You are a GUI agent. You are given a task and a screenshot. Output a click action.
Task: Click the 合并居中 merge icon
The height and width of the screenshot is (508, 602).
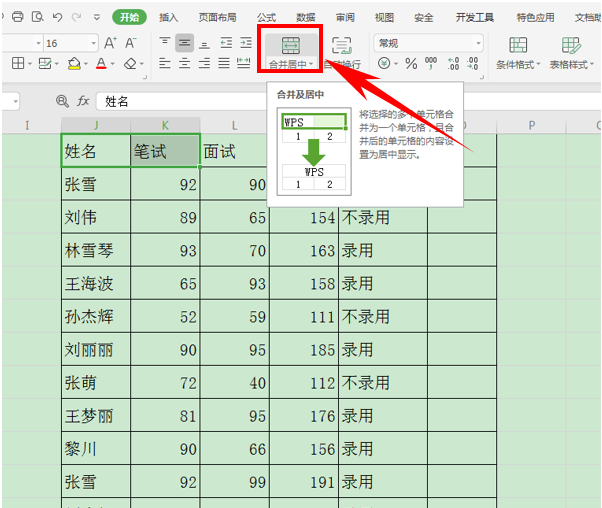tap(291, 45)
